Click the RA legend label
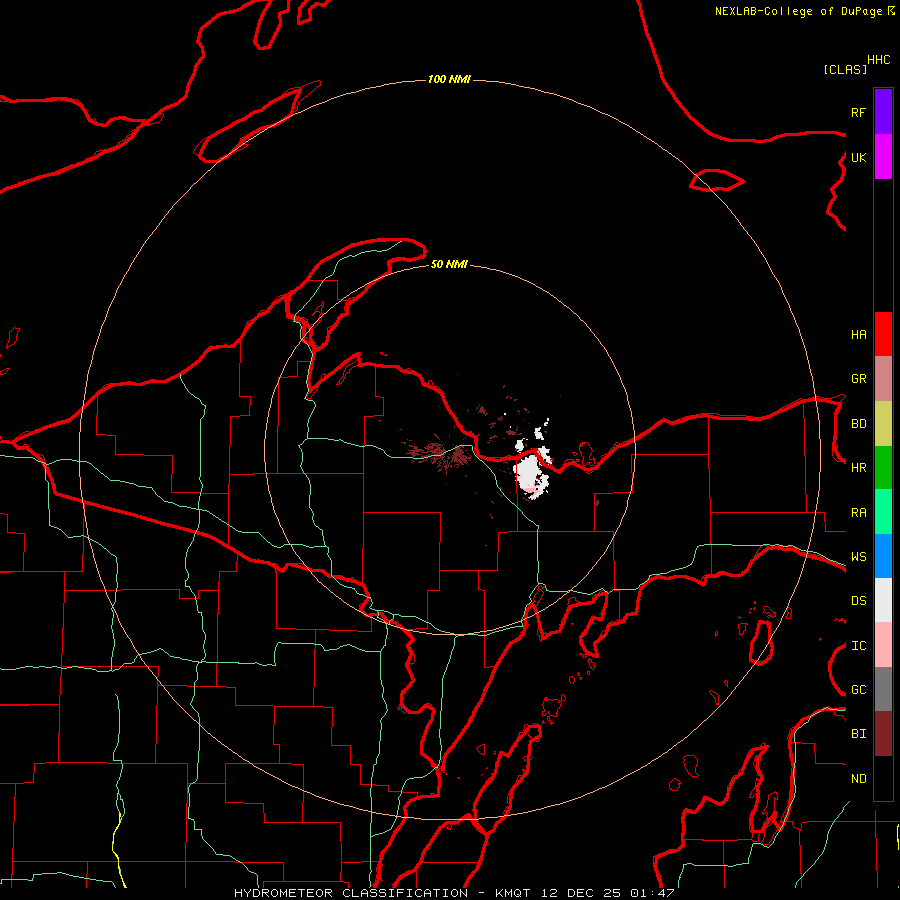 tap(858, 513)
